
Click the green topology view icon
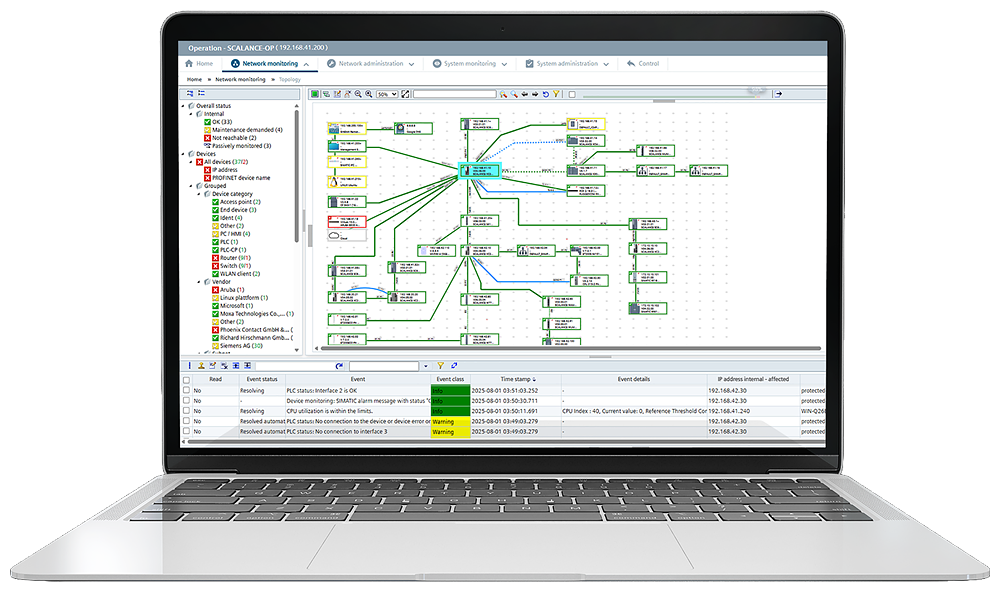coord(315,94)
